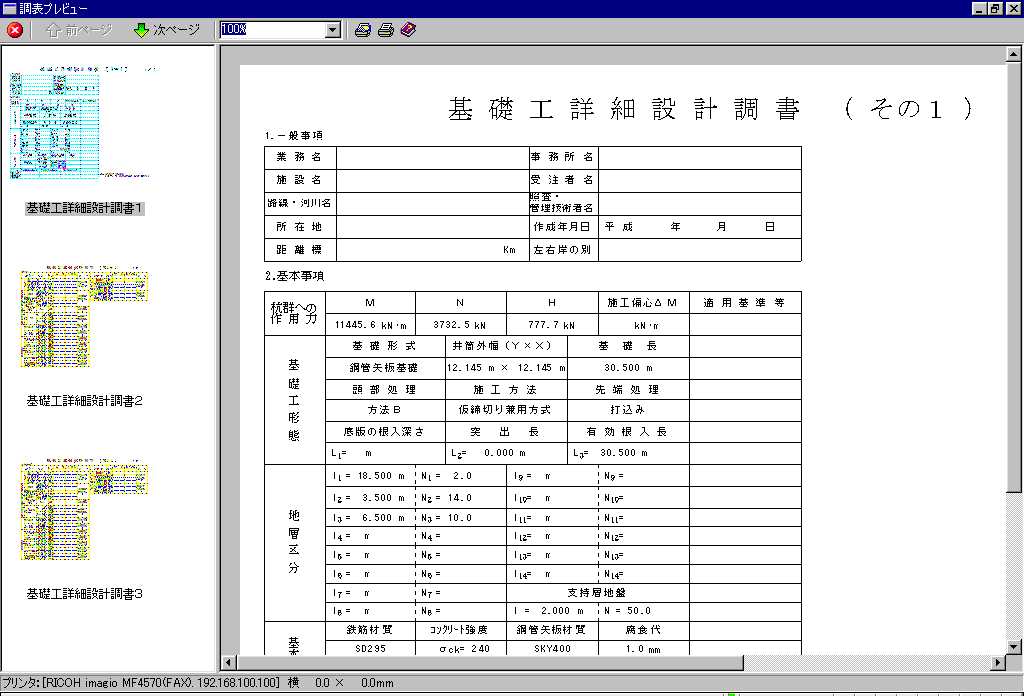Click the 仮締切り兼用方式 cell
Screen dimensions: 1024x696
[x=505, y=409]
